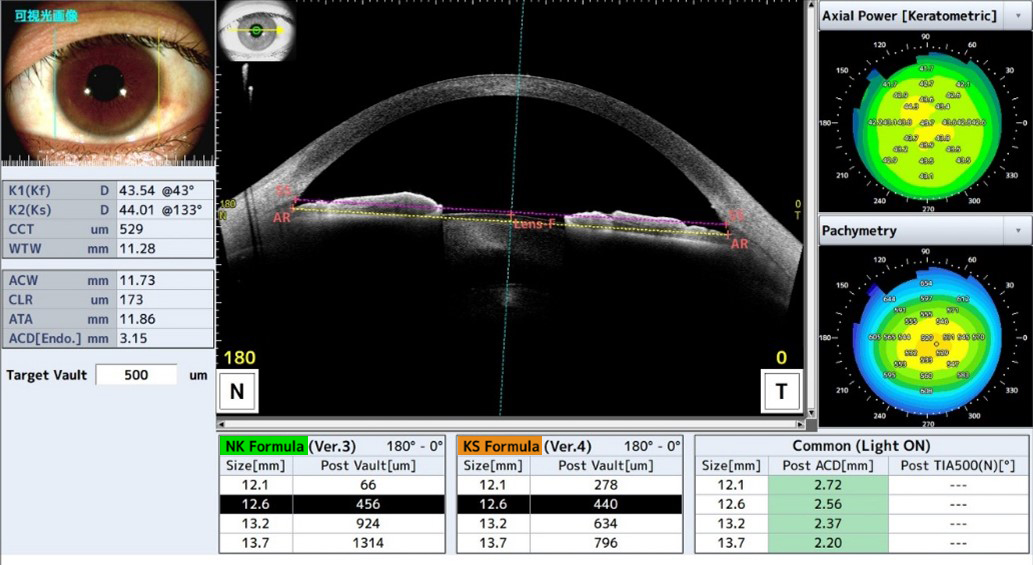Screen dimensions: 1033x565
Task: Click the K1(Kf) value 43.54
Action: [x=137, y=190]
